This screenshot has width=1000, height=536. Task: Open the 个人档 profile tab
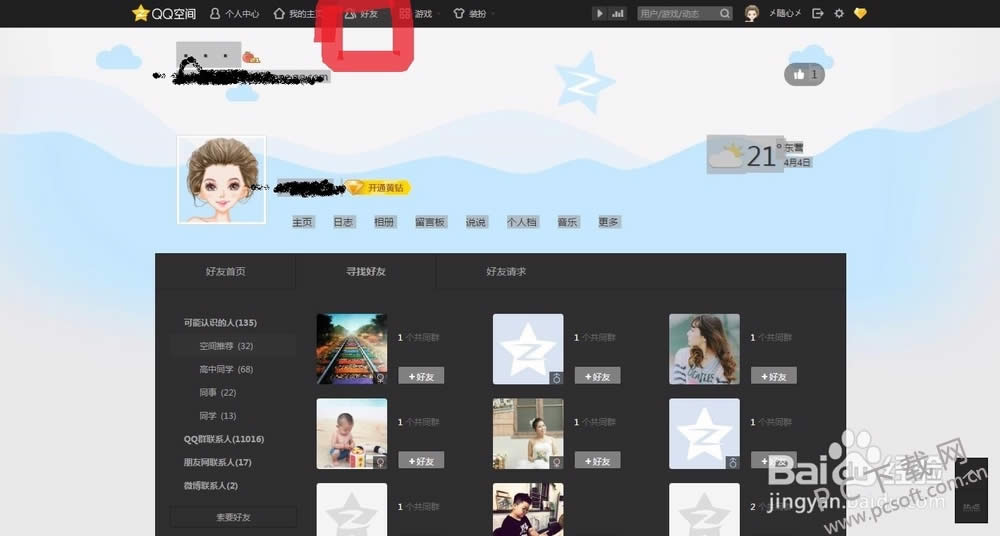click(522, 222)
